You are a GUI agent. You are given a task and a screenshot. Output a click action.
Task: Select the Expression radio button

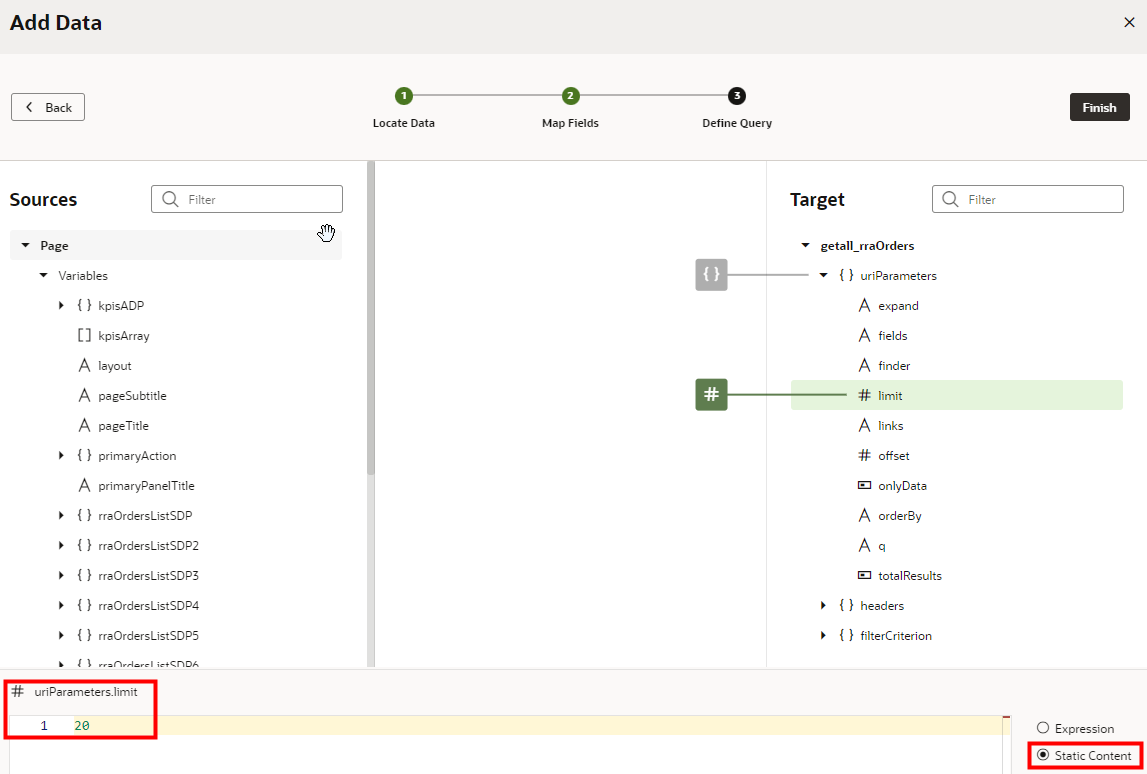[x=1043, y=728]
